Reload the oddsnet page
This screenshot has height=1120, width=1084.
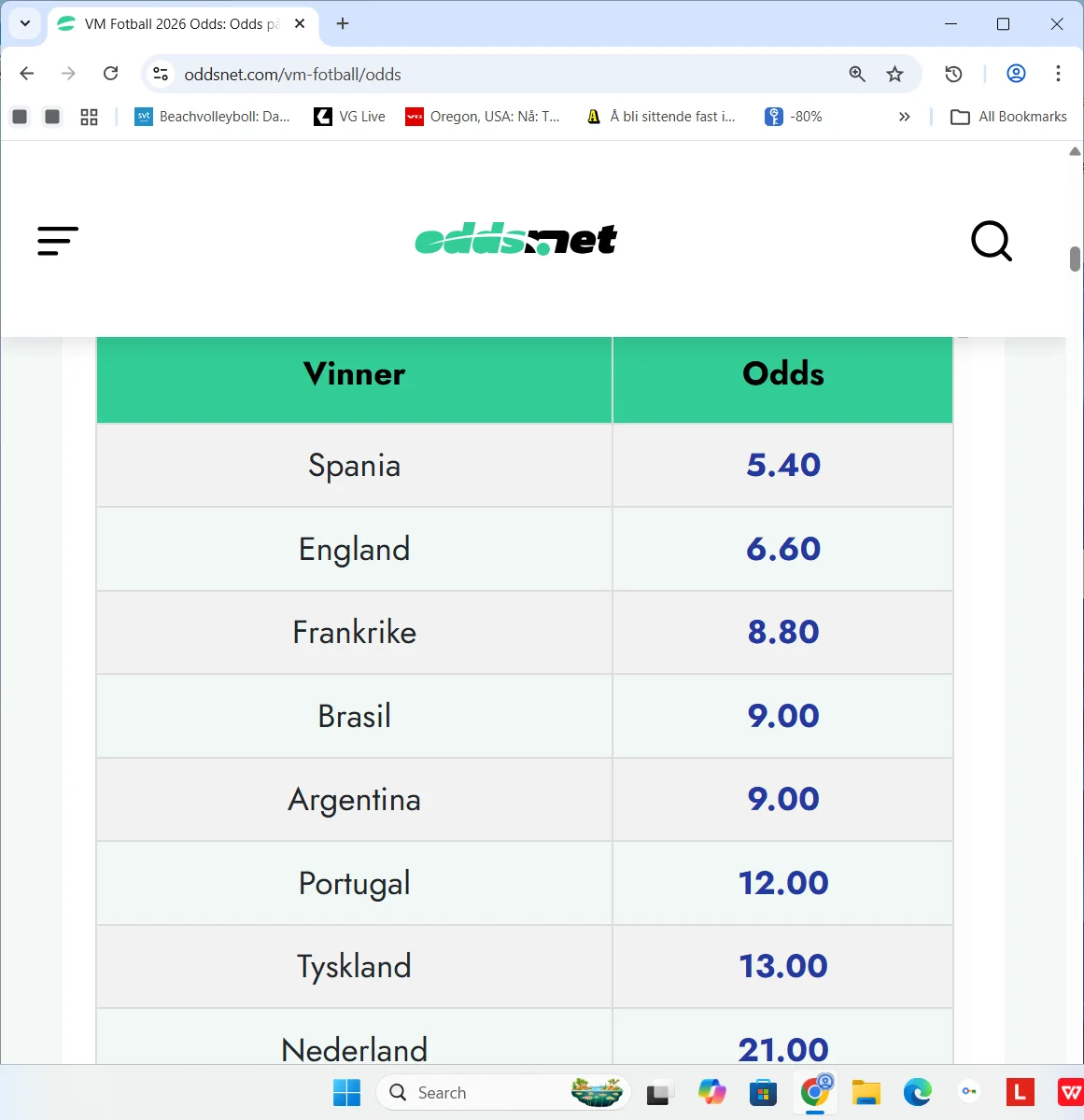tap(110, 74)
